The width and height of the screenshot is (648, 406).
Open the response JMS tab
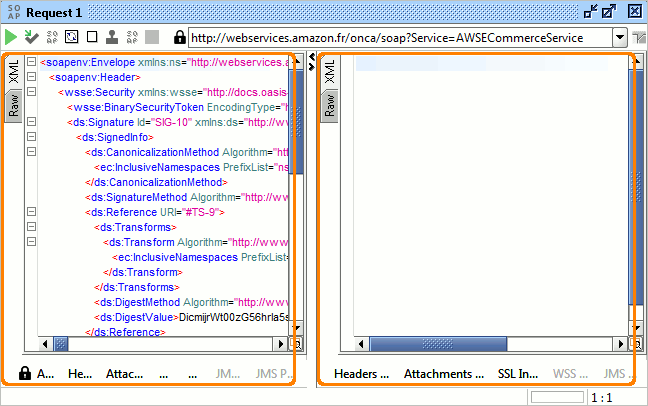[x=618, y=374]
